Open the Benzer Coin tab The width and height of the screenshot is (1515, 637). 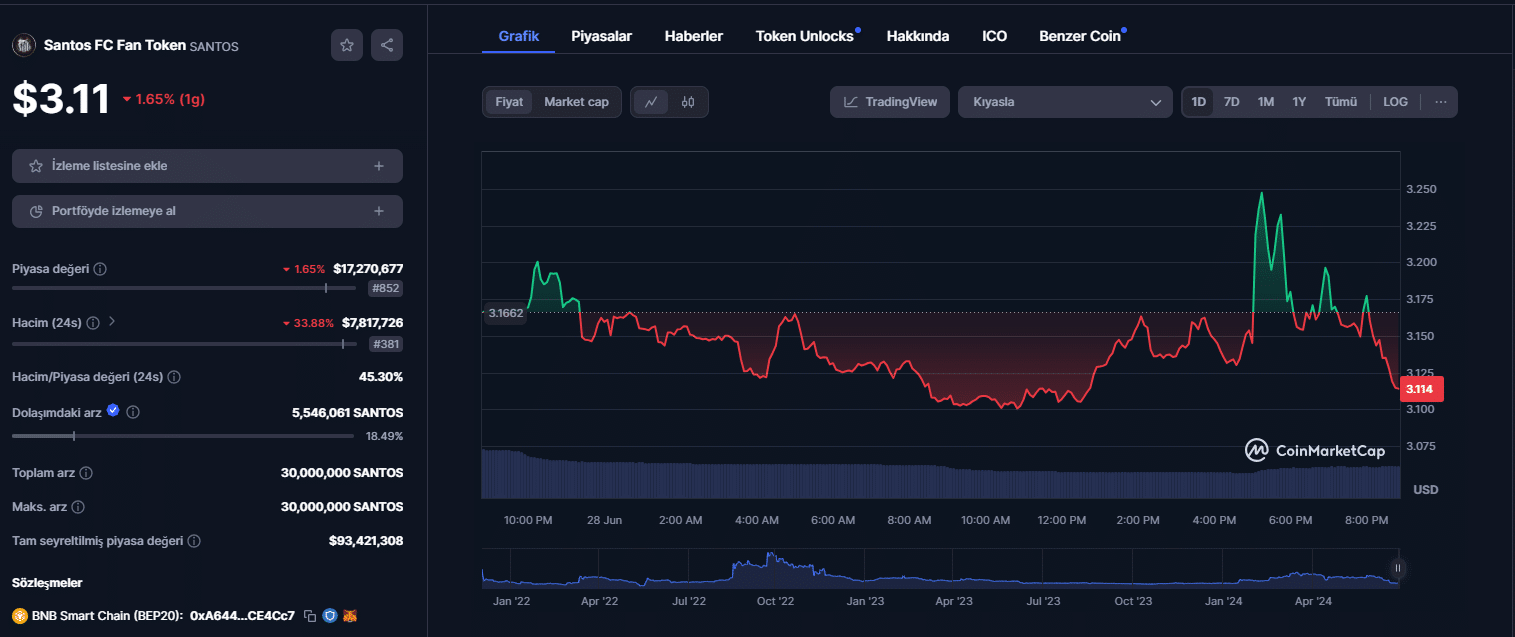pos(1081,36)
